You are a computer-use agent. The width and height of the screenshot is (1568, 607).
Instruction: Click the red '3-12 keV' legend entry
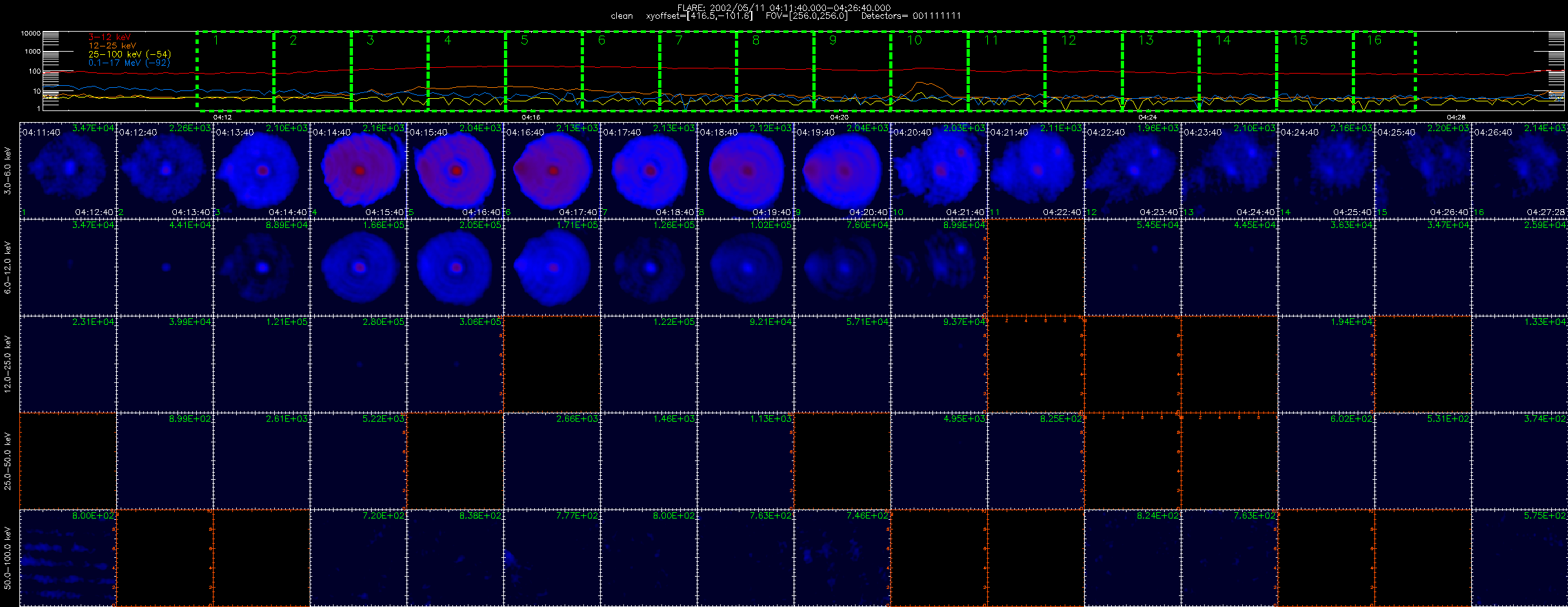(110, 37)
